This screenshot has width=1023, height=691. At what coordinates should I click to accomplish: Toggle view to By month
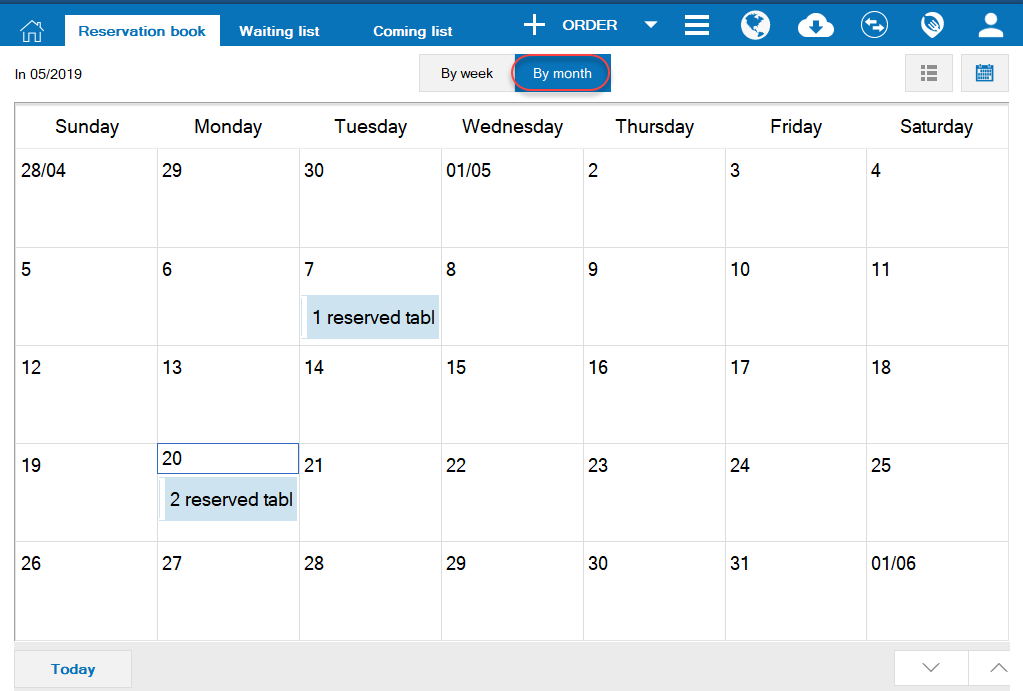tap(562, 73)
